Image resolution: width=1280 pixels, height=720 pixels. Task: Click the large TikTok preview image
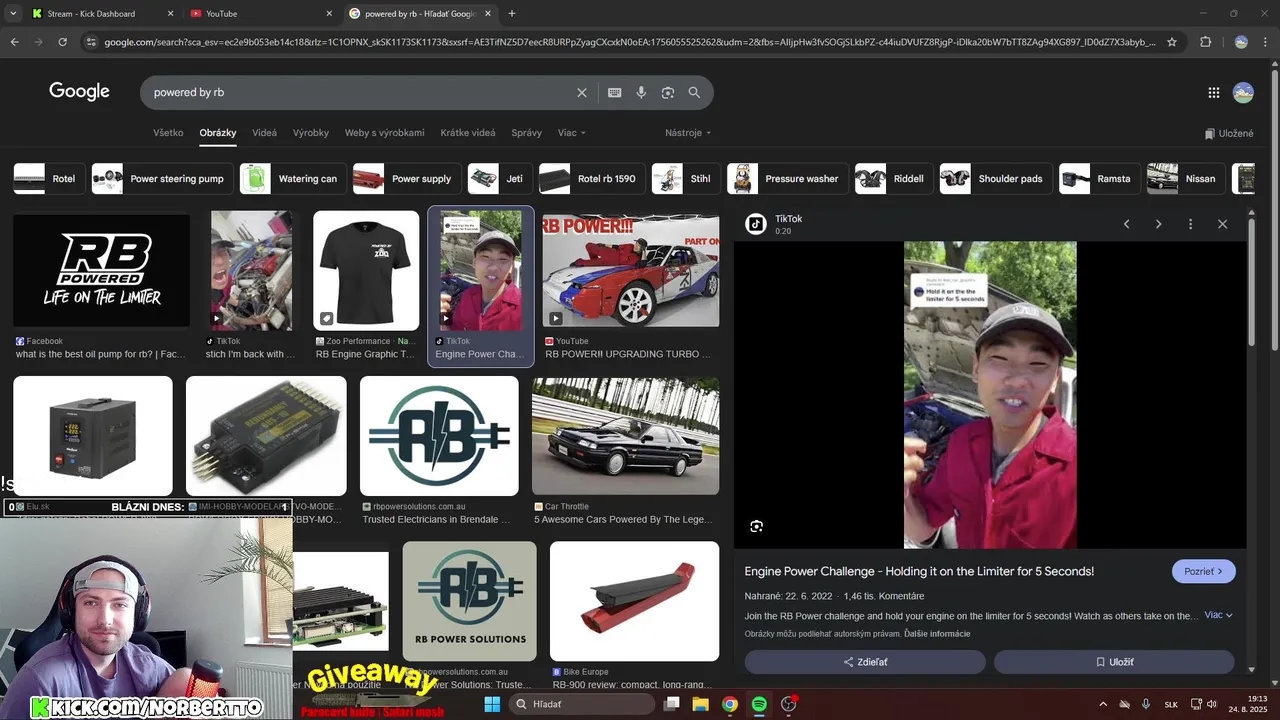pyautogui.click(x=990, y=395)
